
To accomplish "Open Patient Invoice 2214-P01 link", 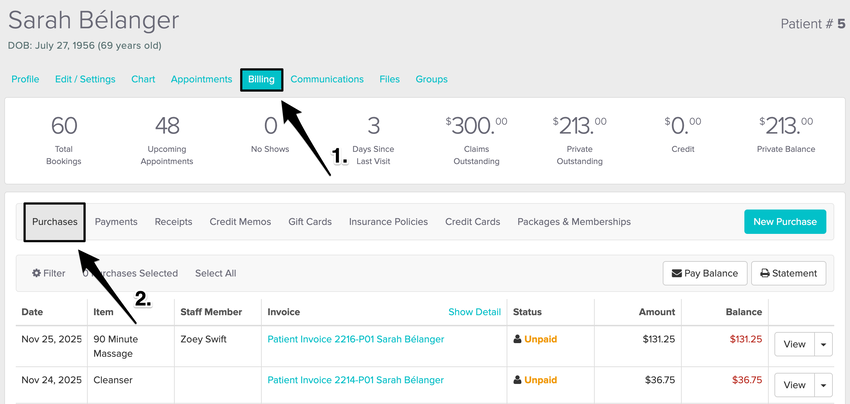I will 356,380.
